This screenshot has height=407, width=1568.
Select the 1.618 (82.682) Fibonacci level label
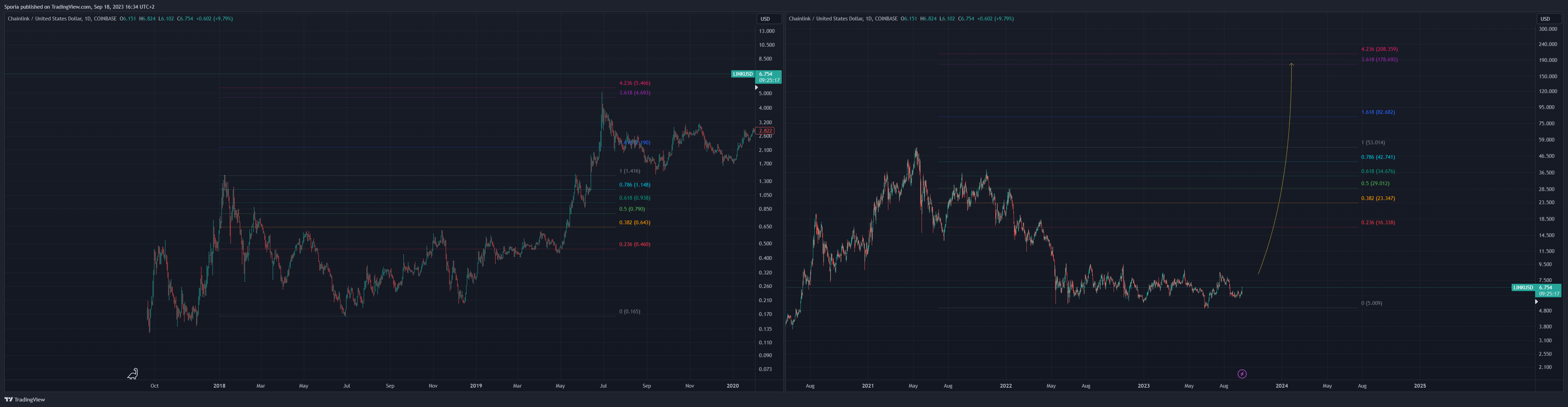pyautogui.click(x=1378, y=112)
